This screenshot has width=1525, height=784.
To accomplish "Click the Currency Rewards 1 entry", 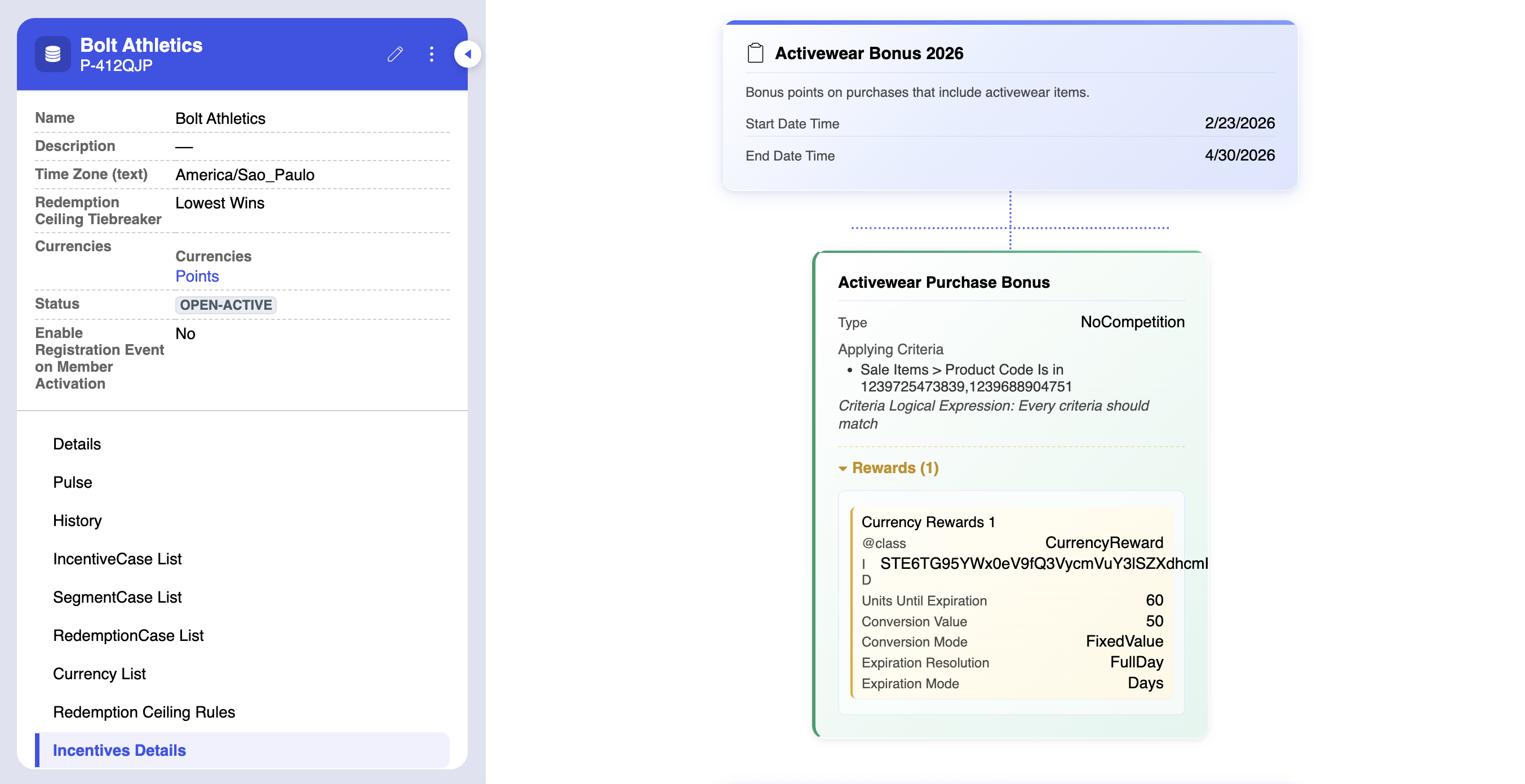I will 928,522.
